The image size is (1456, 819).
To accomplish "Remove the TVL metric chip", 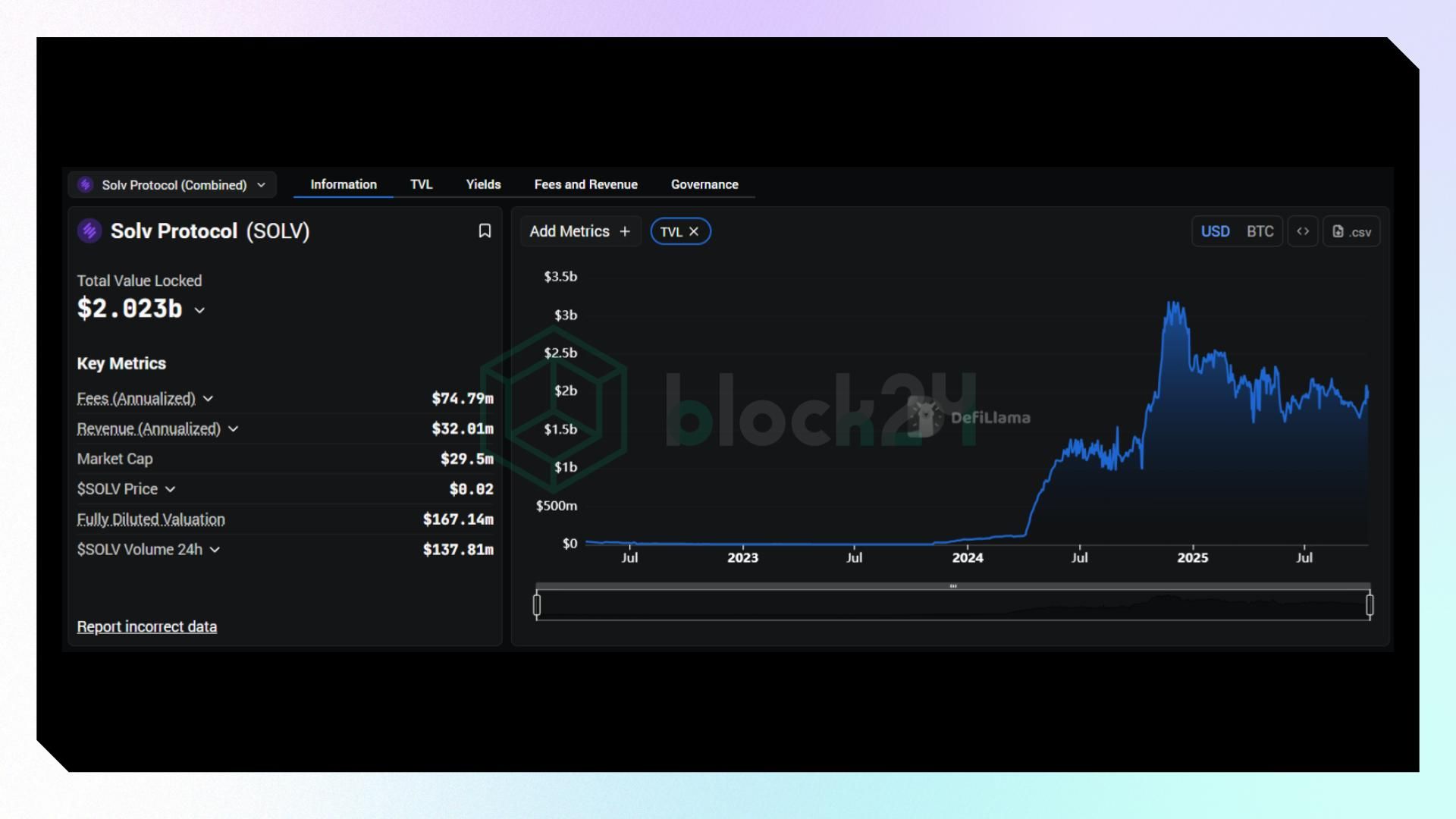I will tap(693, 231).
